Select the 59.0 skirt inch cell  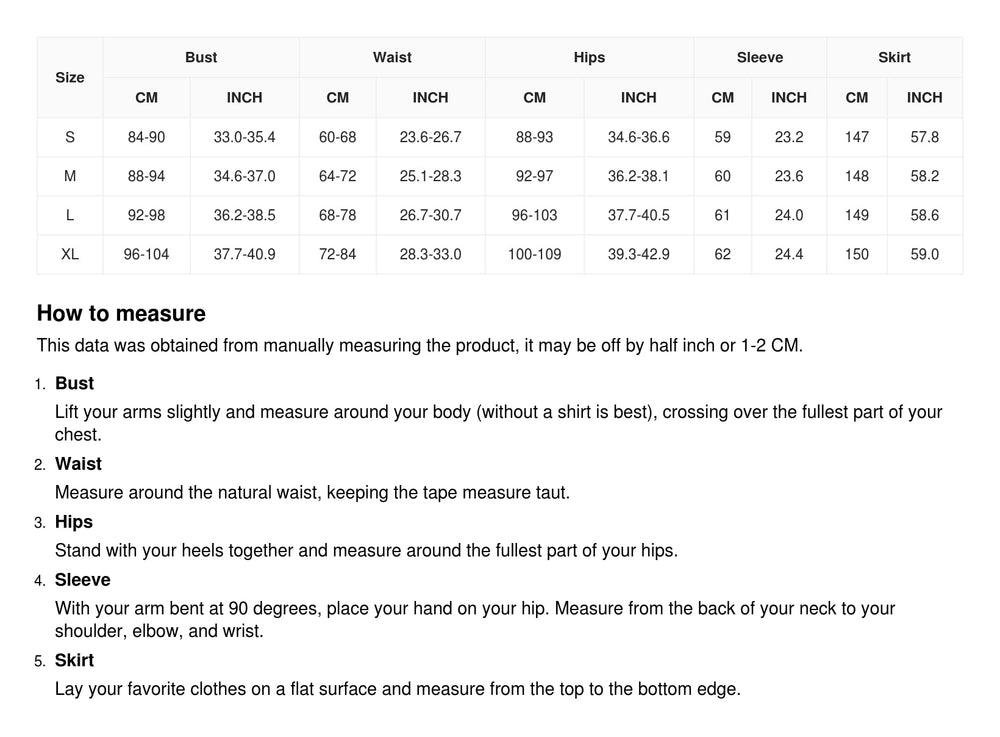(x=924, y=254)
